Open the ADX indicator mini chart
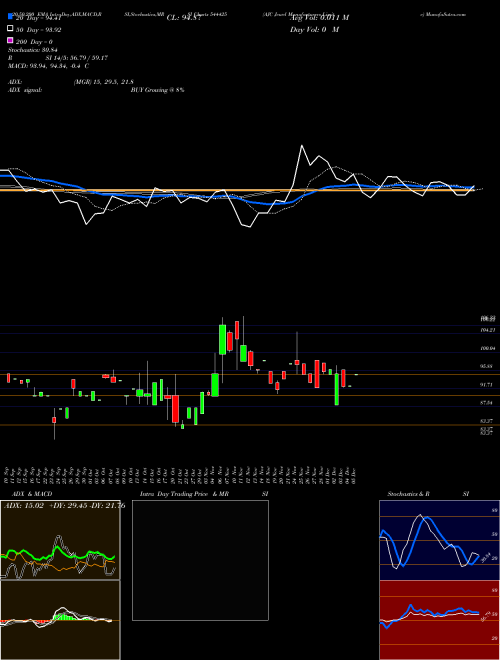Screen dimensions: 500x660 [60, 540]
